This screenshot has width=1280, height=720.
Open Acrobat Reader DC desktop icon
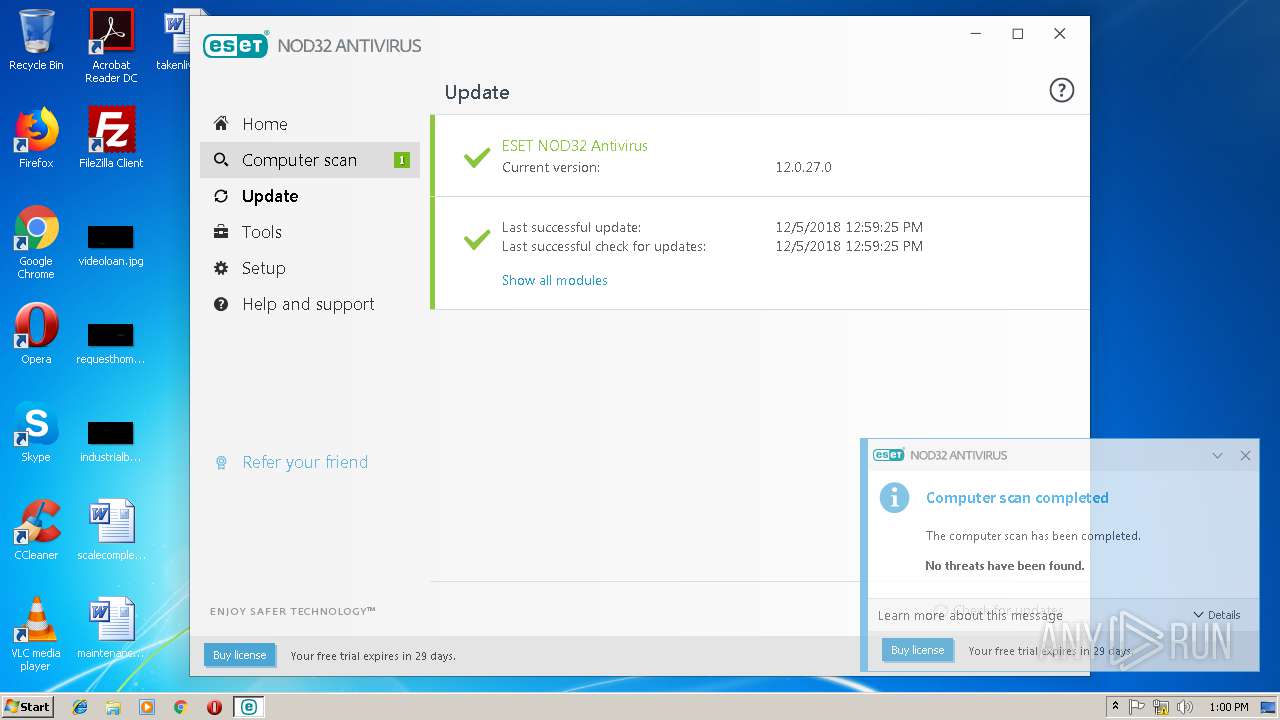(x=111, y=46)
